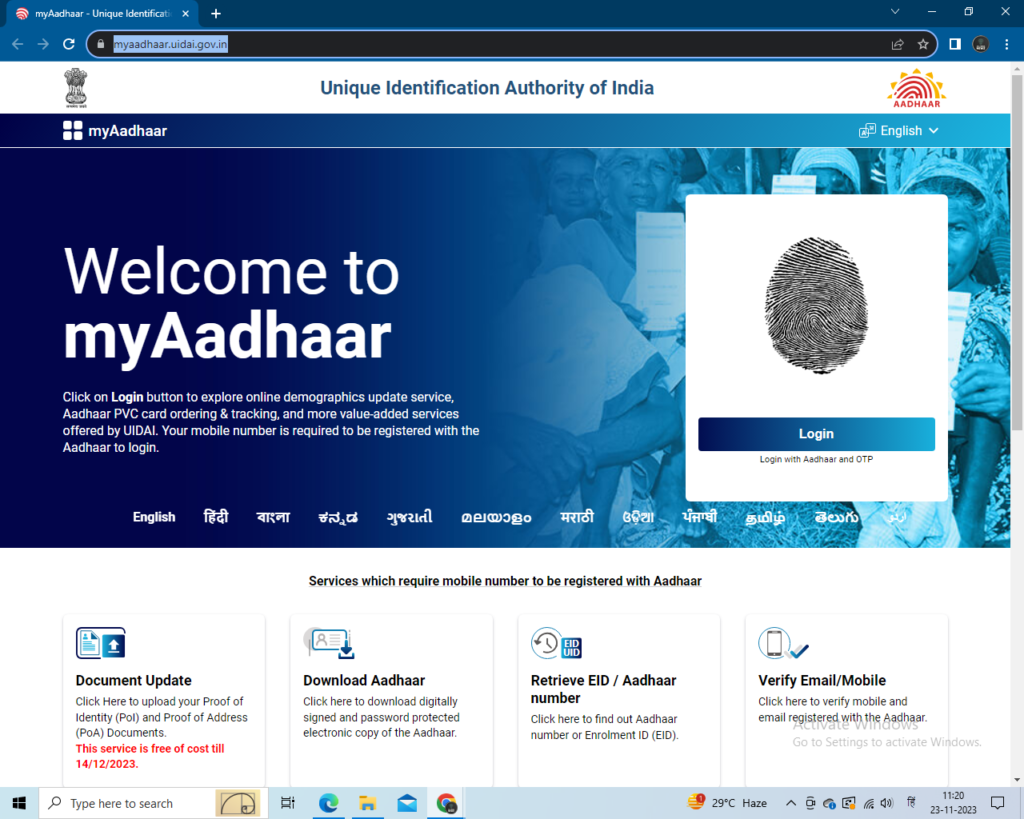Image resolution: width=1024 pixels, height=819 pixels.
Task: Open the Chrome profile avatar
Action: 980,44
